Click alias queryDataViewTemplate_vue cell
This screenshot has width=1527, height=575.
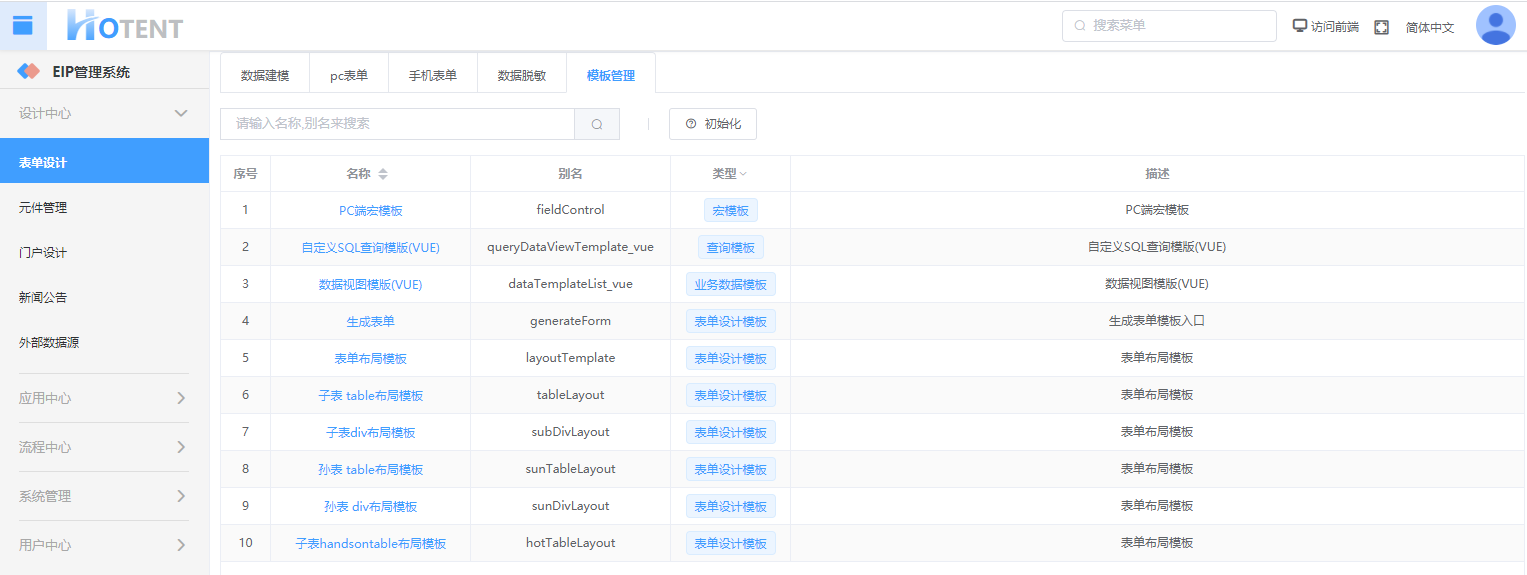tap(571, 247)
